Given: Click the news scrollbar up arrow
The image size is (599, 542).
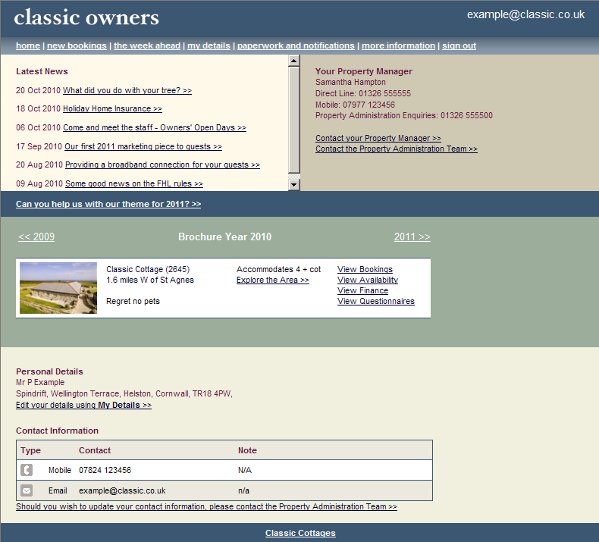Looking at the screenshot, I should point(294,61).
